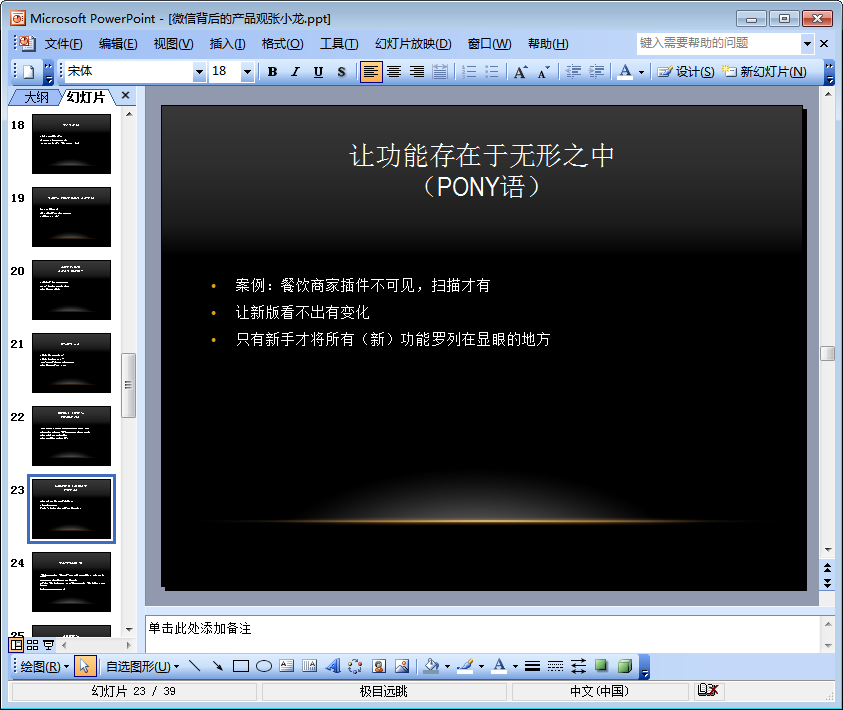This screenshot has width=843, height=710.
Task: Select the Rectangle shape tool
Action: click(x=241, y=666)
